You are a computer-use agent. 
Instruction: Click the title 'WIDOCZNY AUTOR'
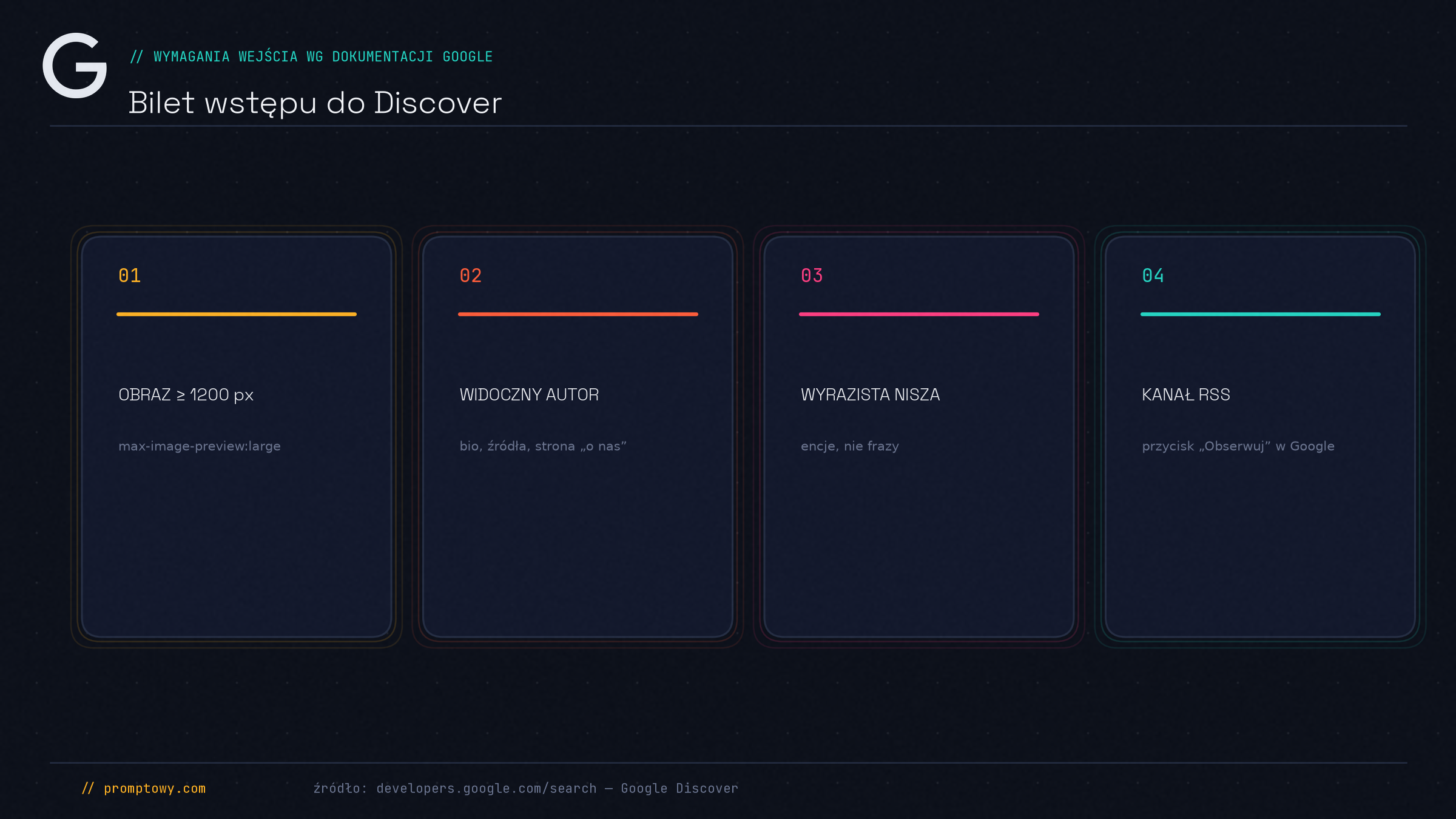click(529, 395)
